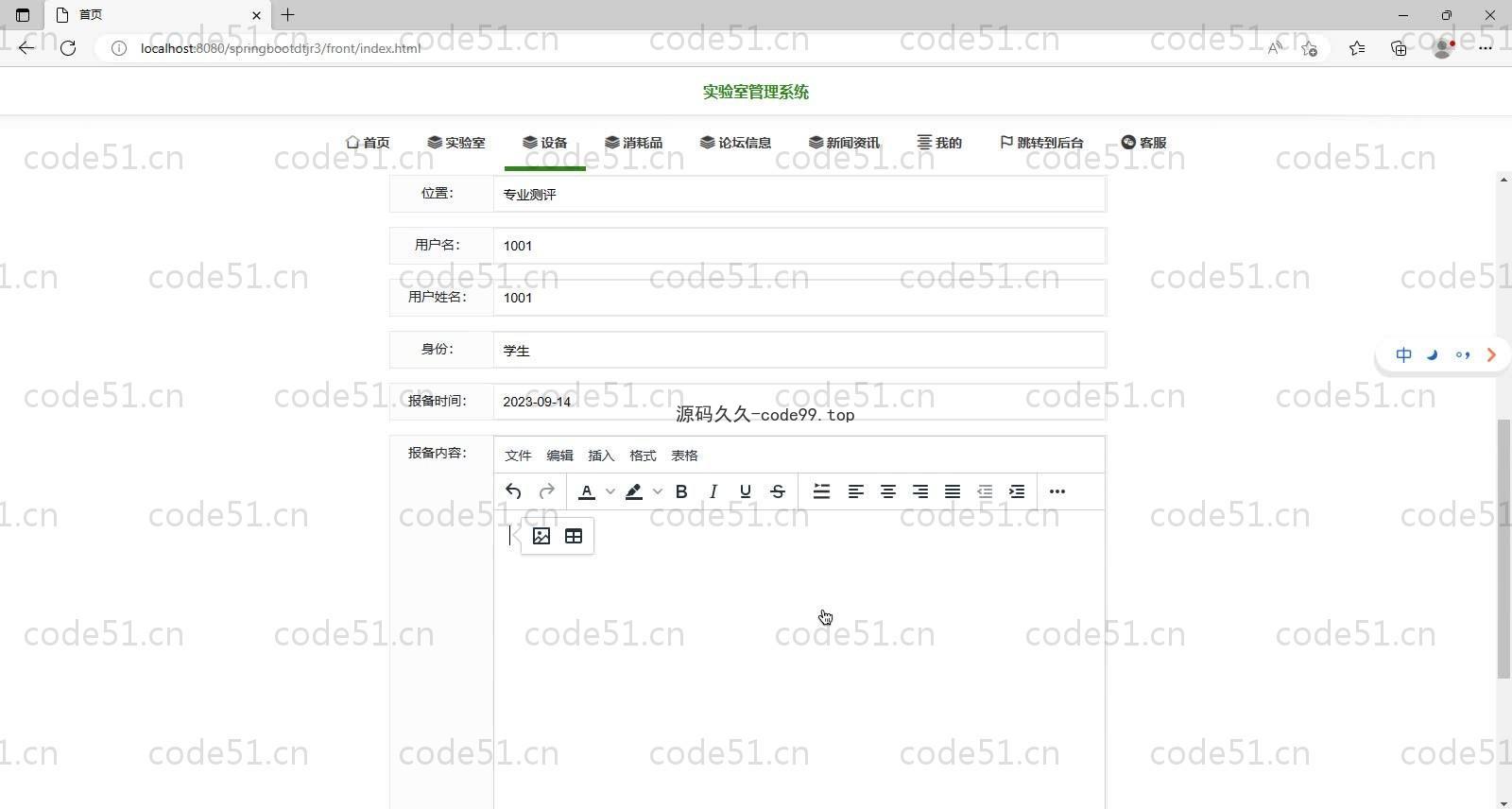Justify text in the editor
This screenshot has height=809, width=1512.
(953, 491)
